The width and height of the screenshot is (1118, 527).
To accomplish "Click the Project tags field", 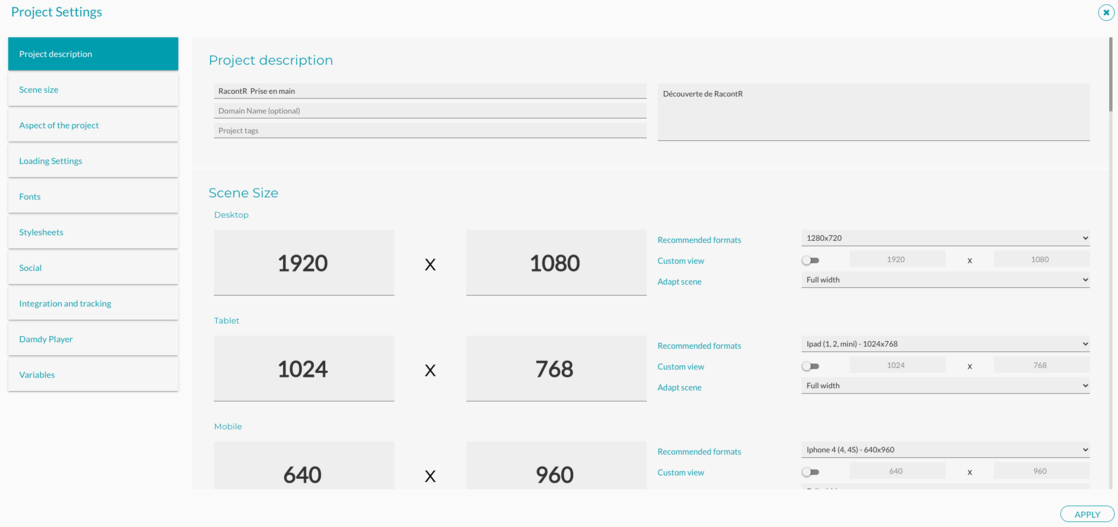I will pyautogui.click(x=430, y=131).
